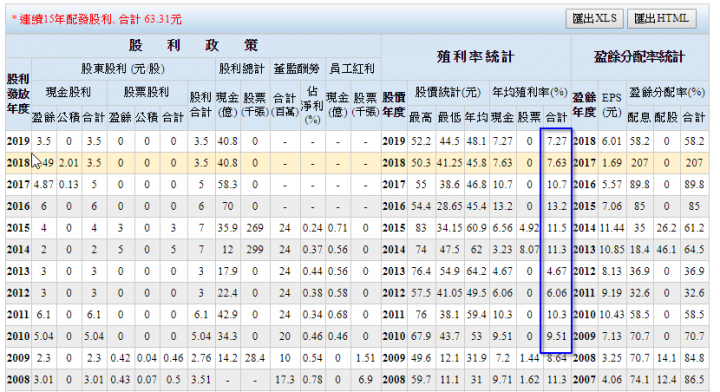Select the 11.44 EPS cell for 2014
The image size is (720, 392).
click(611, 228)
